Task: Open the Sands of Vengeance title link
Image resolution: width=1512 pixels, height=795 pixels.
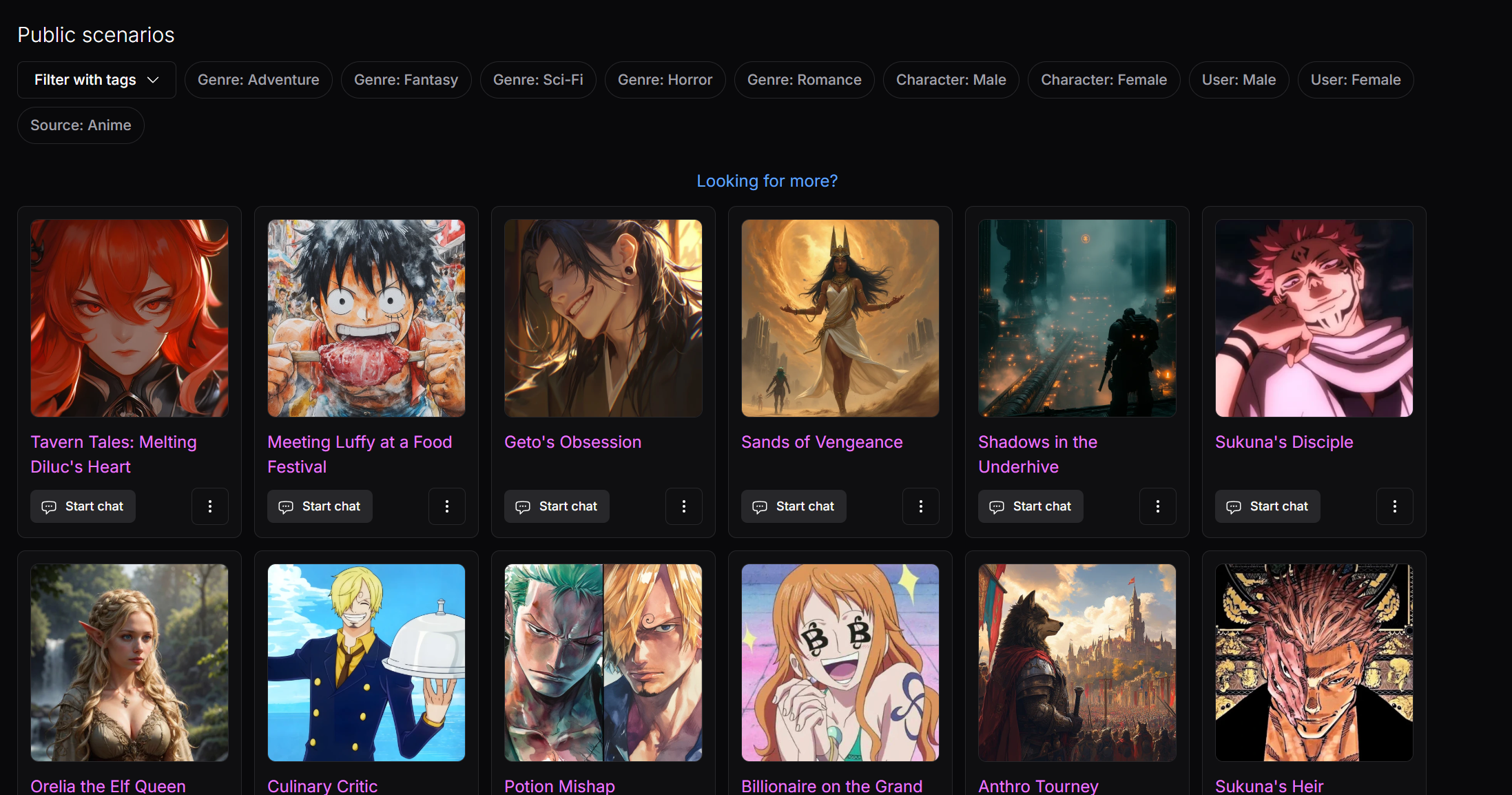Action: coord(822,442)
